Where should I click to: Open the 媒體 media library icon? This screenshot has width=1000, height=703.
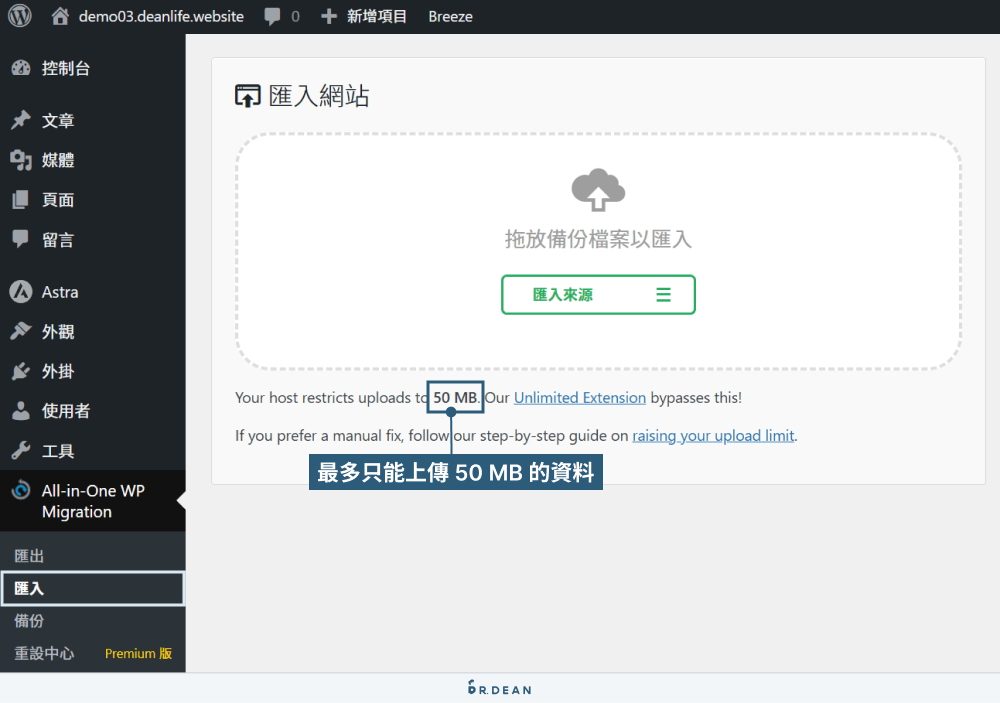[x=22, y=159]
